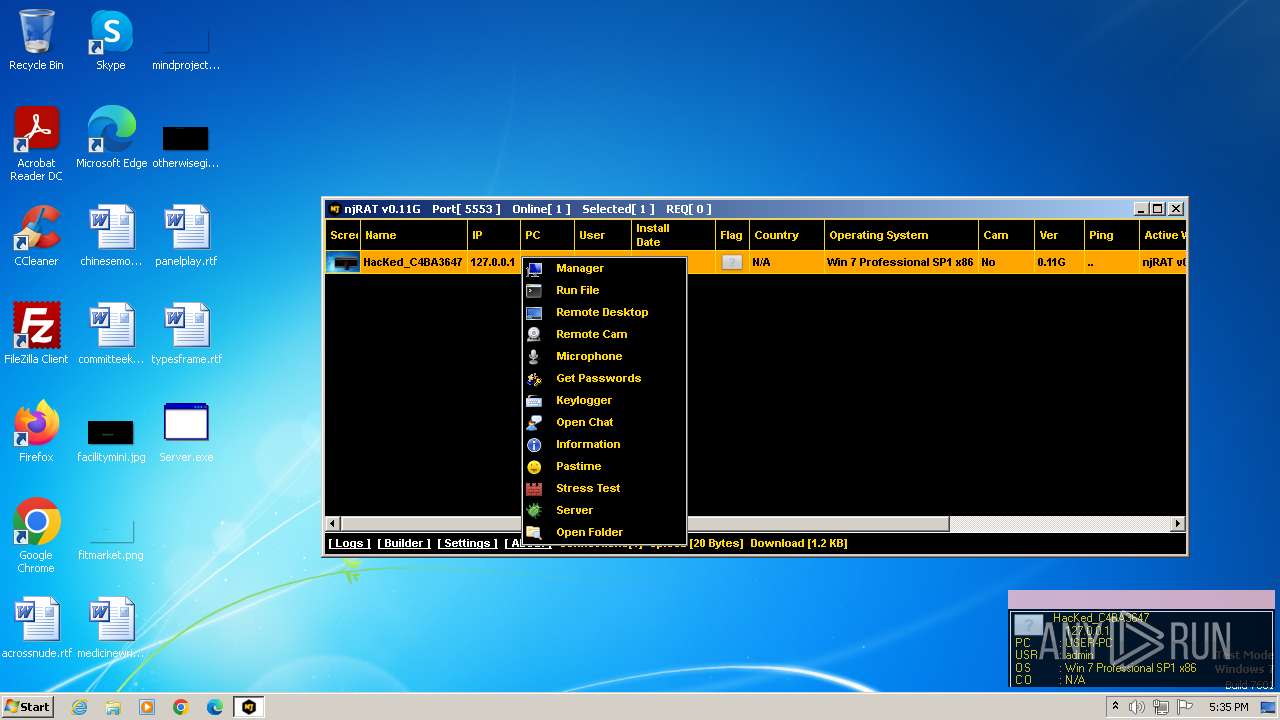
Task: Select Open Chat menu entry
Action: tap(604, 422)
